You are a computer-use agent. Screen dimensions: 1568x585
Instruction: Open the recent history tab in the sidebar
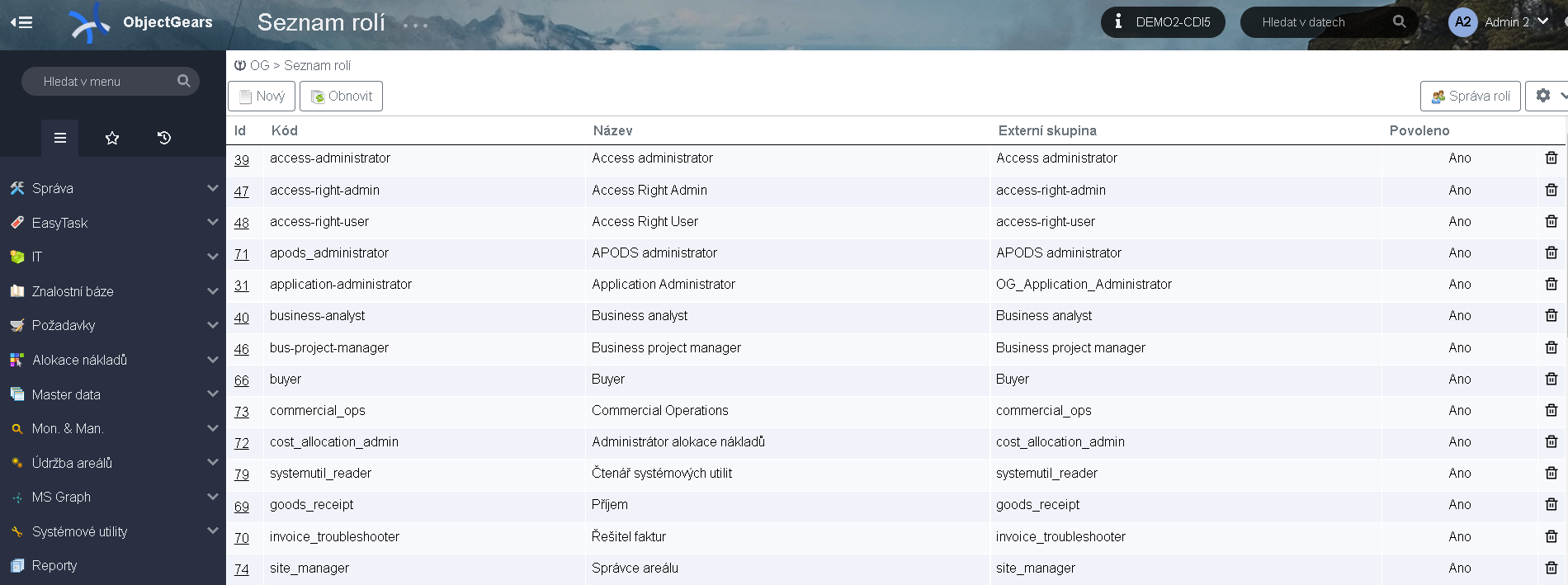(164, 138)
